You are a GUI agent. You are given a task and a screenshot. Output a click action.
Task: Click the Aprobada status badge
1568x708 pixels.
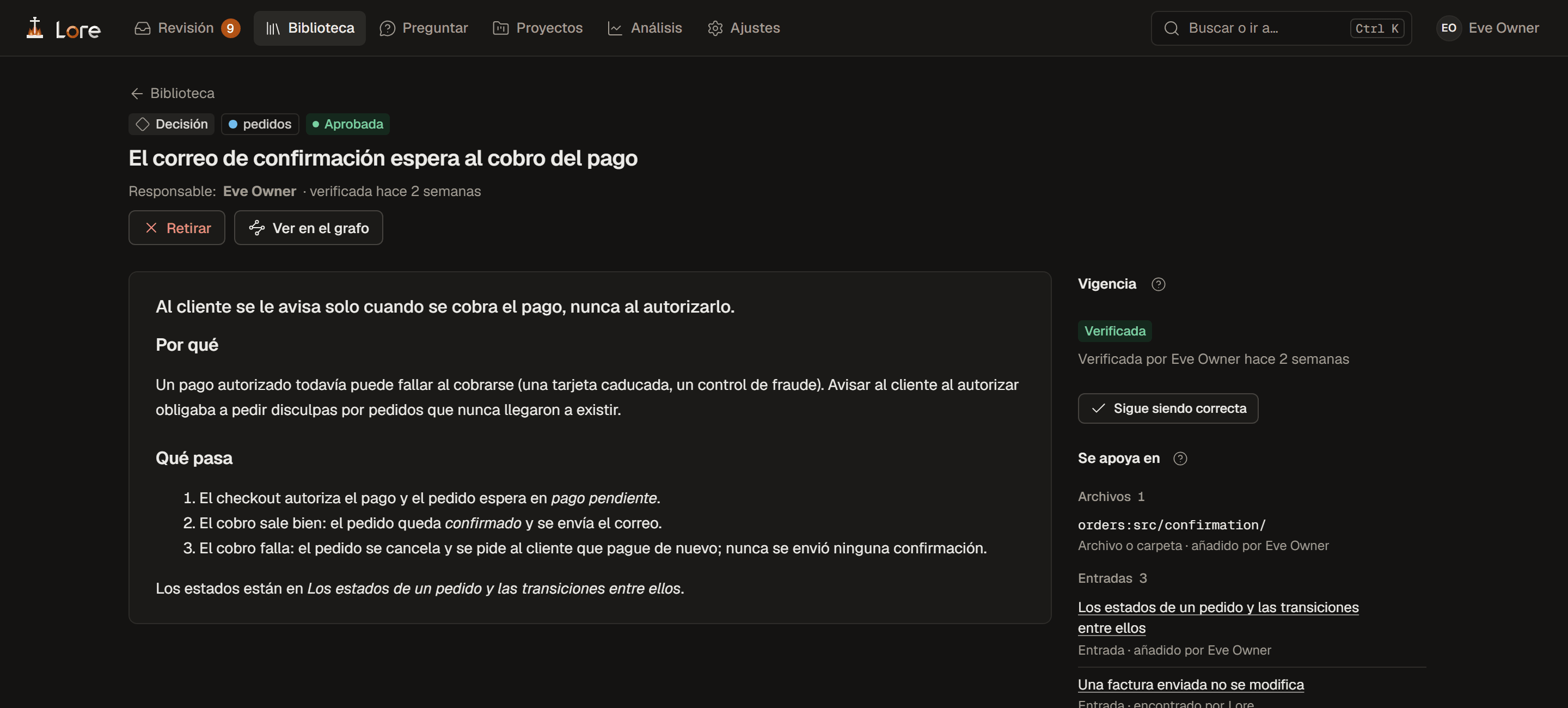click(347, 124)
